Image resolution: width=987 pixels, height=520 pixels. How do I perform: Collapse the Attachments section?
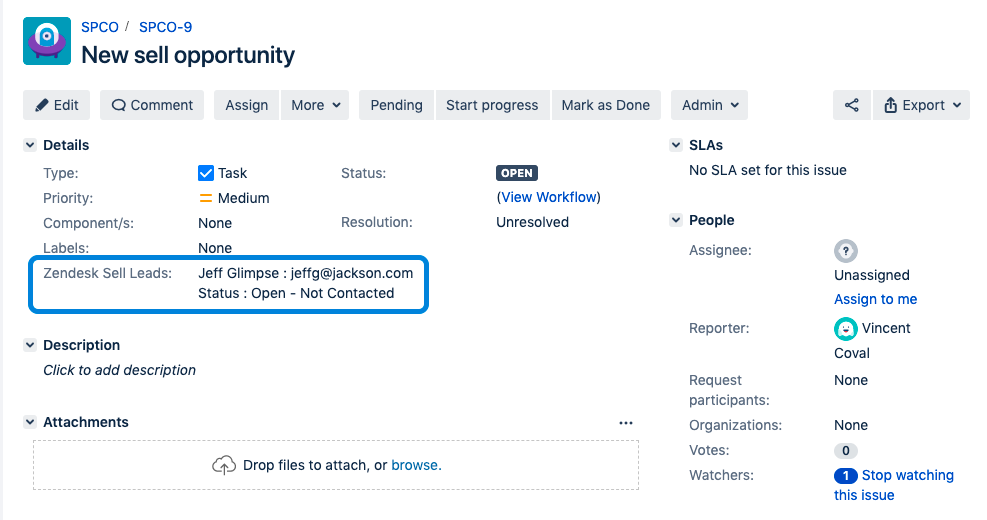point(30,423)
